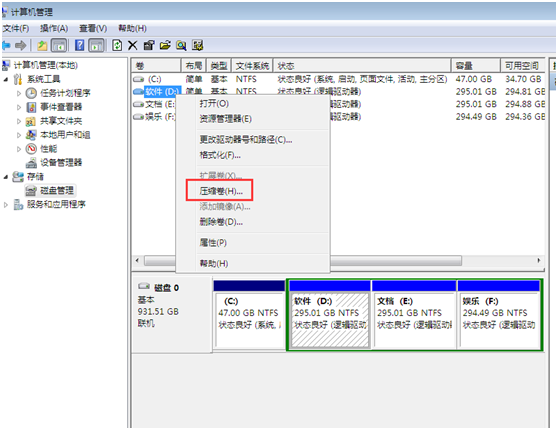Click the Back arrow toolbar icon
The height and width of the screenshot is (430, 558).
6,45
